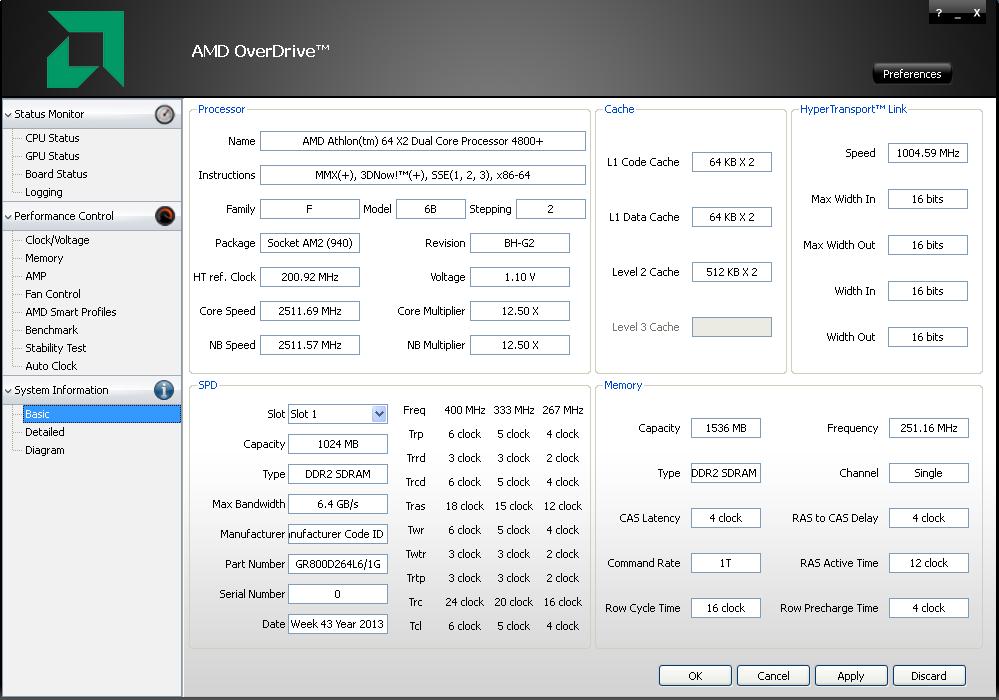Select Benchmark in the sidebar
The width and height of the screenshot is (999, 700).
[x=52, y=330]
